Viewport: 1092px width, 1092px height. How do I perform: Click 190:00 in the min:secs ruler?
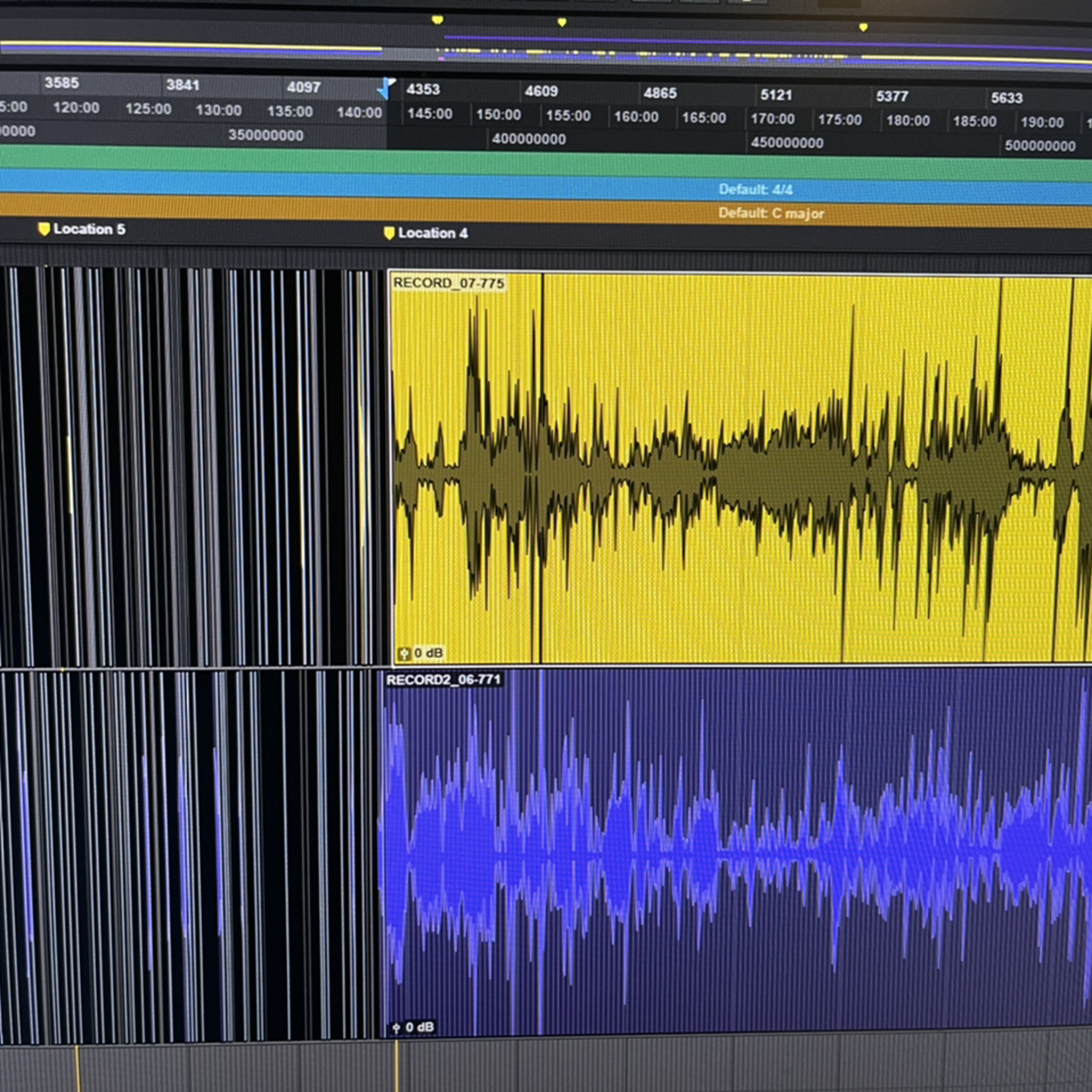1042,122
